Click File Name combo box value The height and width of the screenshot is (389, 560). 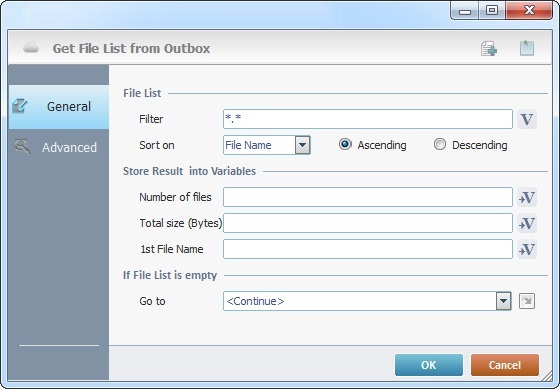(x=260, y=145)
